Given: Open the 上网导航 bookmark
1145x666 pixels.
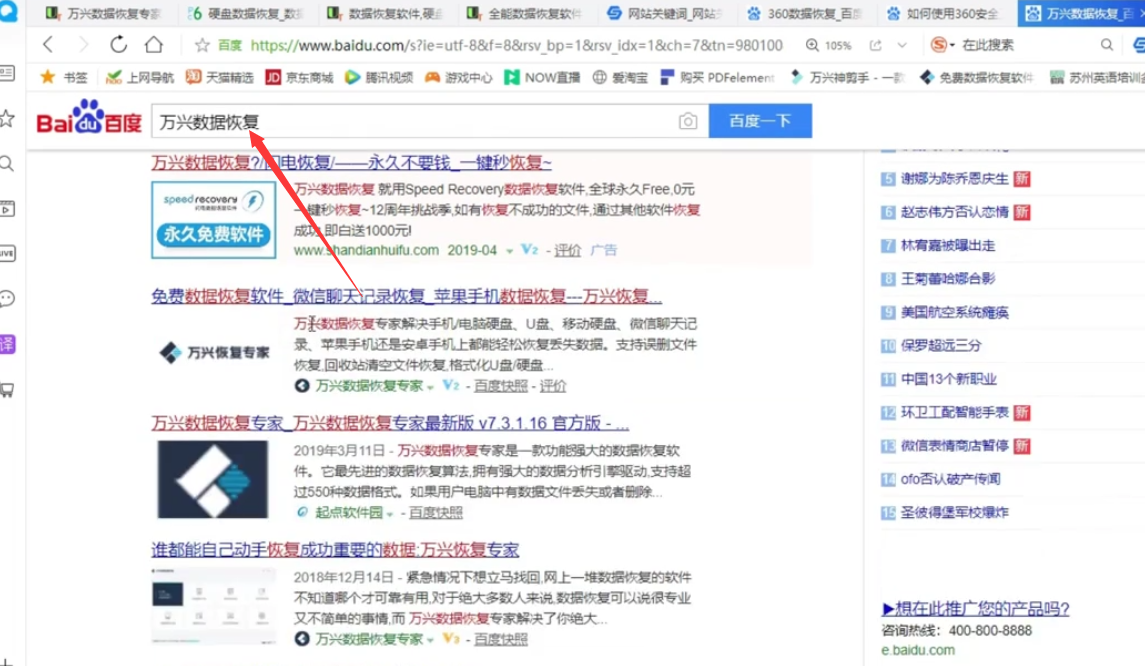Looking at the screenshot, I should click(139, 77).
